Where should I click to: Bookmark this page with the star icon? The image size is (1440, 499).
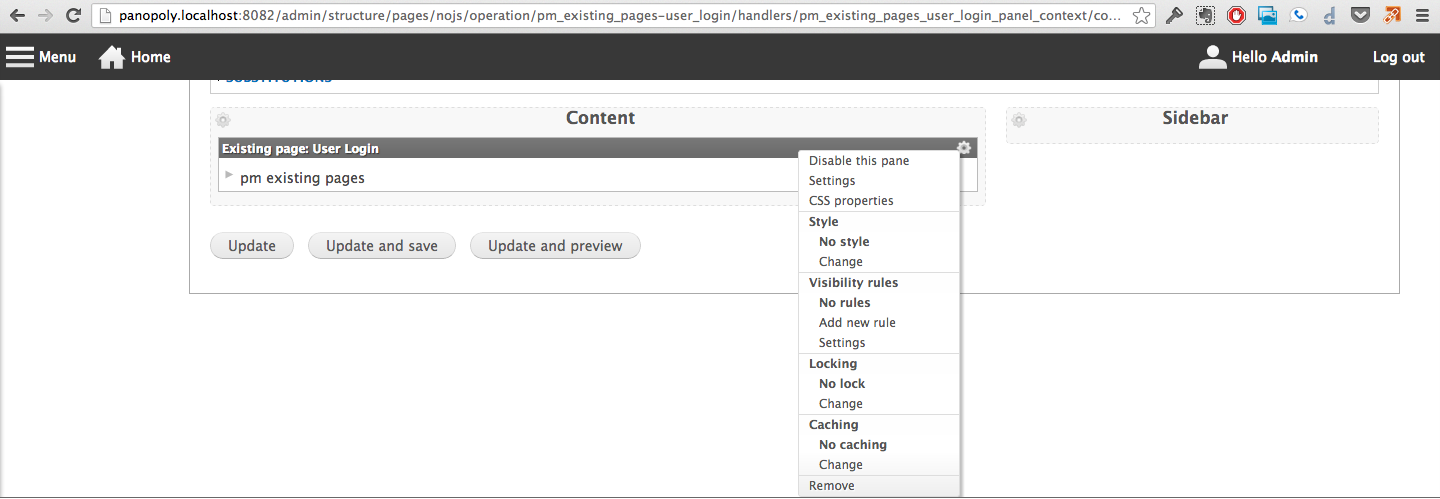point(1141,16)
